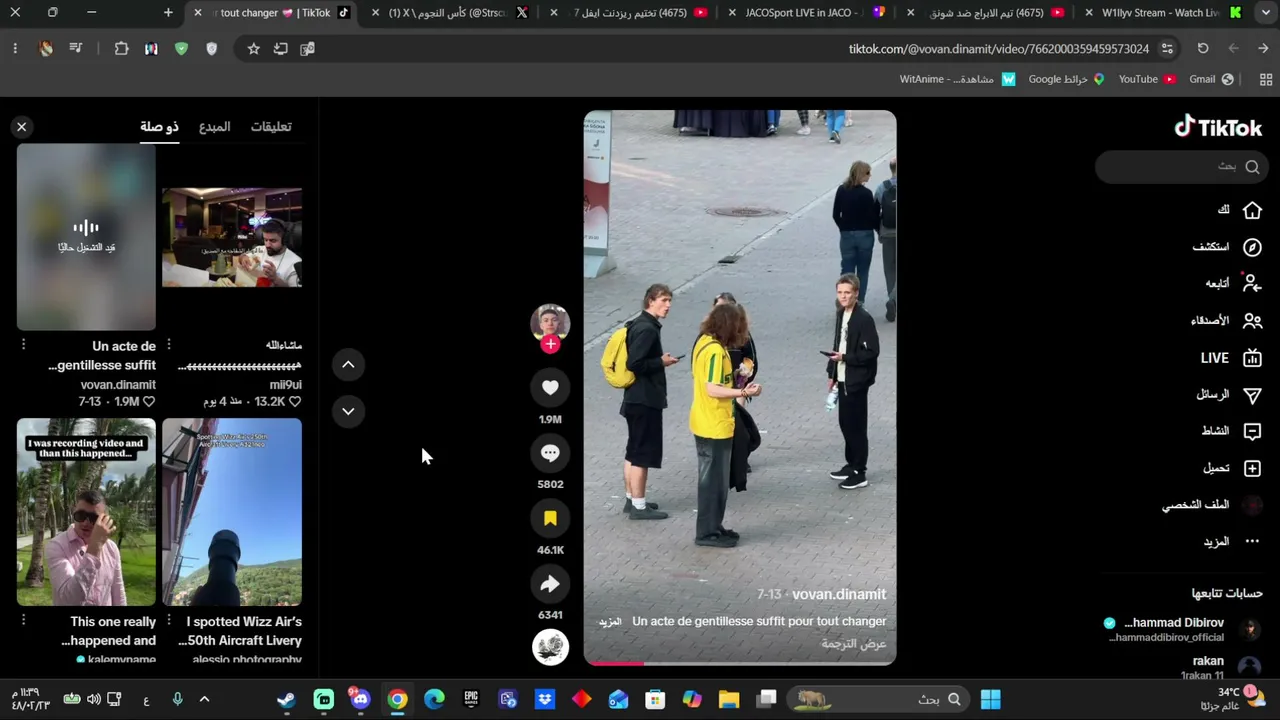Share the video using the arrow icon
Screen dimensions: 1280x720
tap(550, 584)
